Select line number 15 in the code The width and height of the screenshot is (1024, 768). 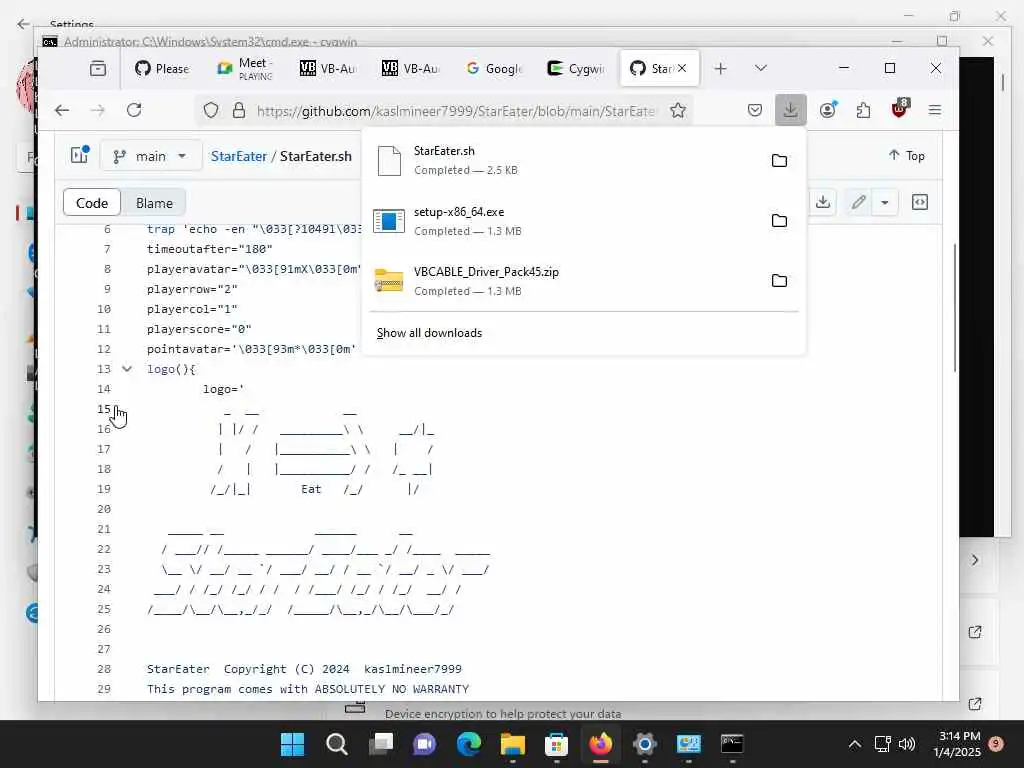point(104,409)
